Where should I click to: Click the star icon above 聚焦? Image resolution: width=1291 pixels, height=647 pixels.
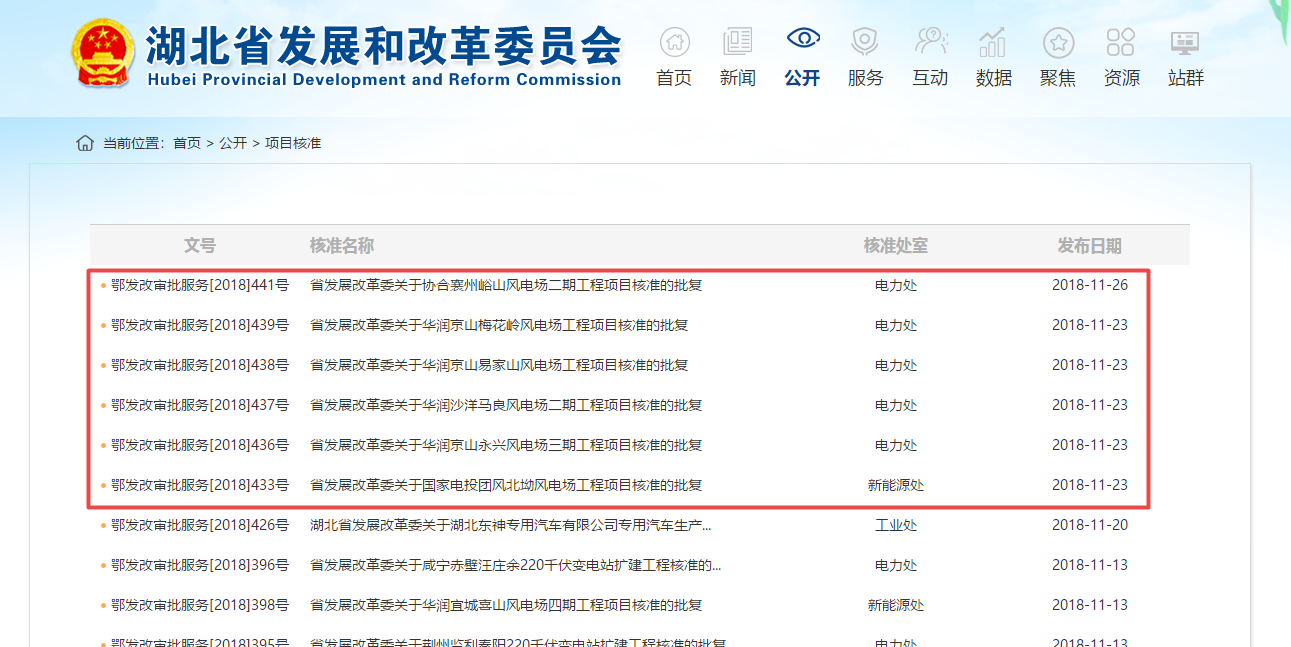1058,42
